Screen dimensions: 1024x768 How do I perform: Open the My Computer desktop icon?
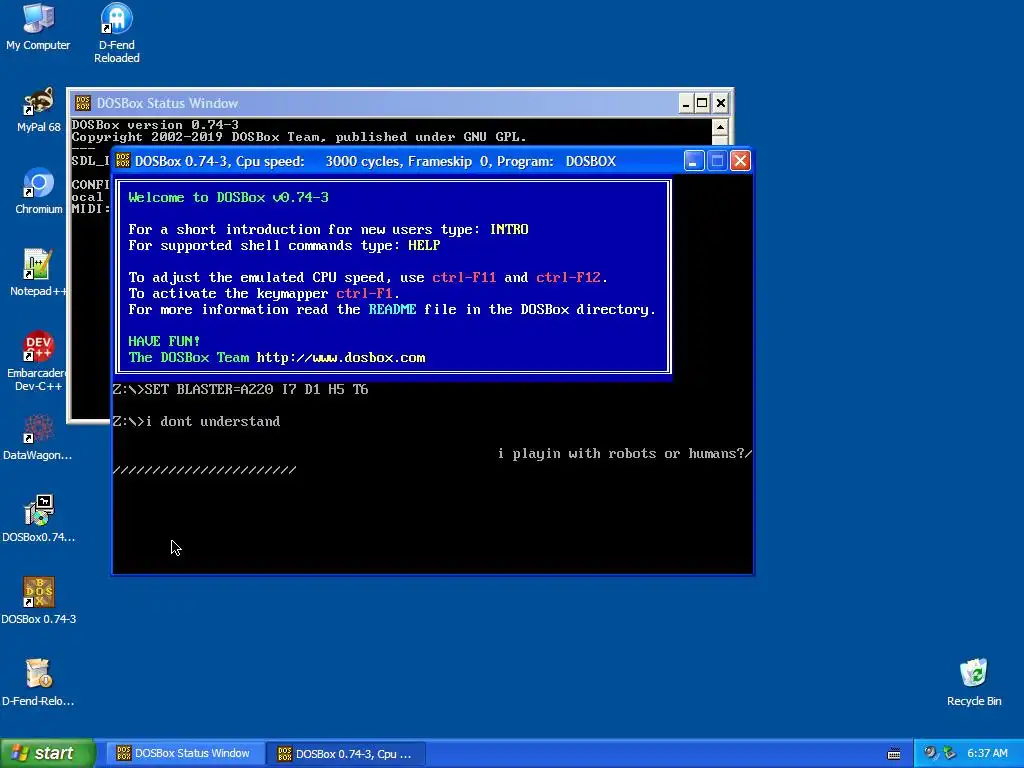point(38,27)
